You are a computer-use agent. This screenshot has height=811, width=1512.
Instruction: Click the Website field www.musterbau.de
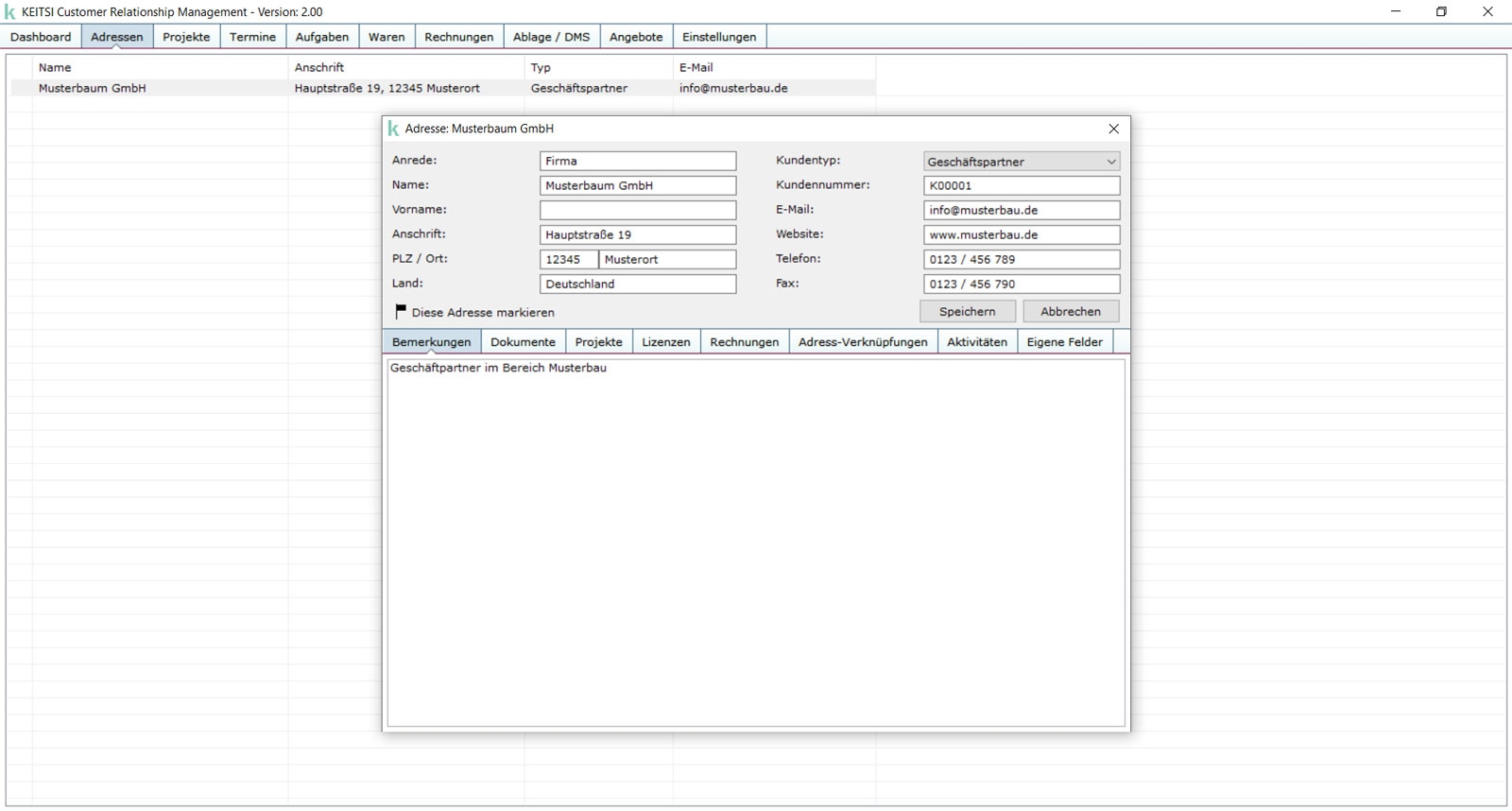[x=1022, y=234]
